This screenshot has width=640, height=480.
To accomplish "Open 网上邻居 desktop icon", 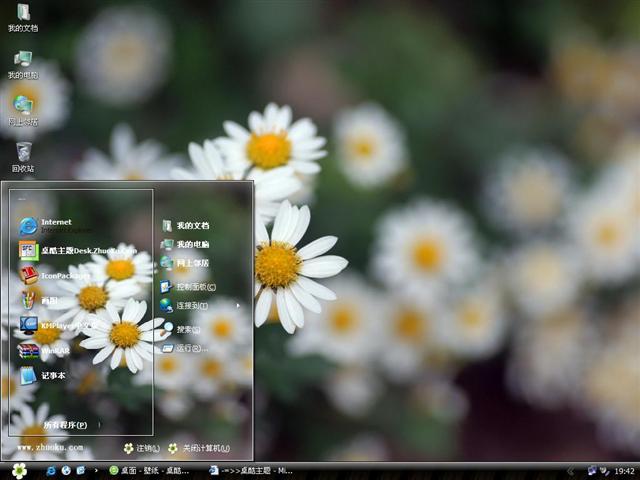I will coord(23,111).
